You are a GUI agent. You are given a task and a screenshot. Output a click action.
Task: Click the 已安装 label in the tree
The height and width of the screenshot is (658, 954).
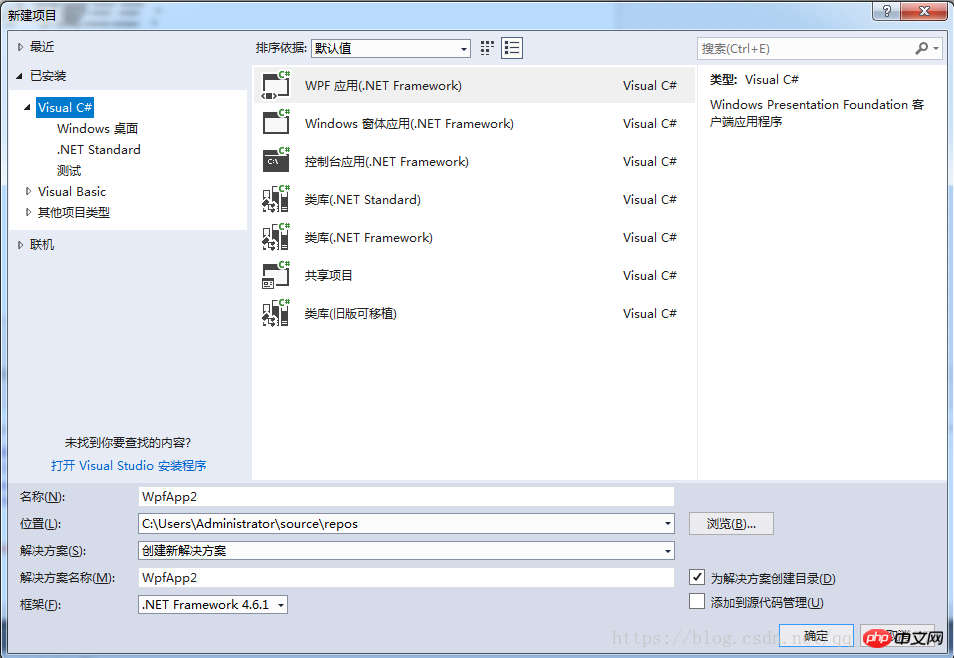coord(48,75)
